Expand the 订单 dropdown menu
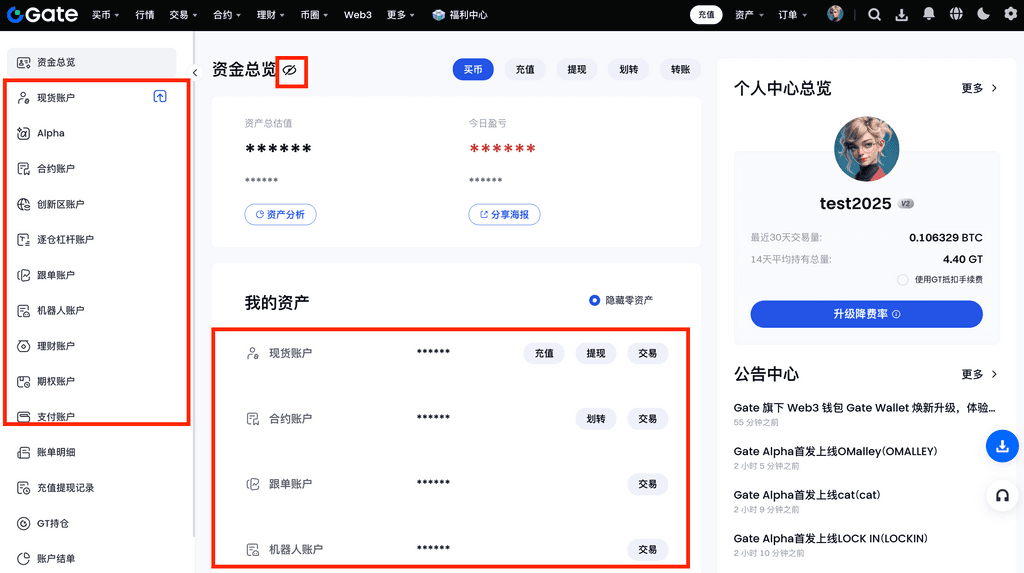Image resolution: width=1024 pixels, height=573 pixels. [794, 15]
